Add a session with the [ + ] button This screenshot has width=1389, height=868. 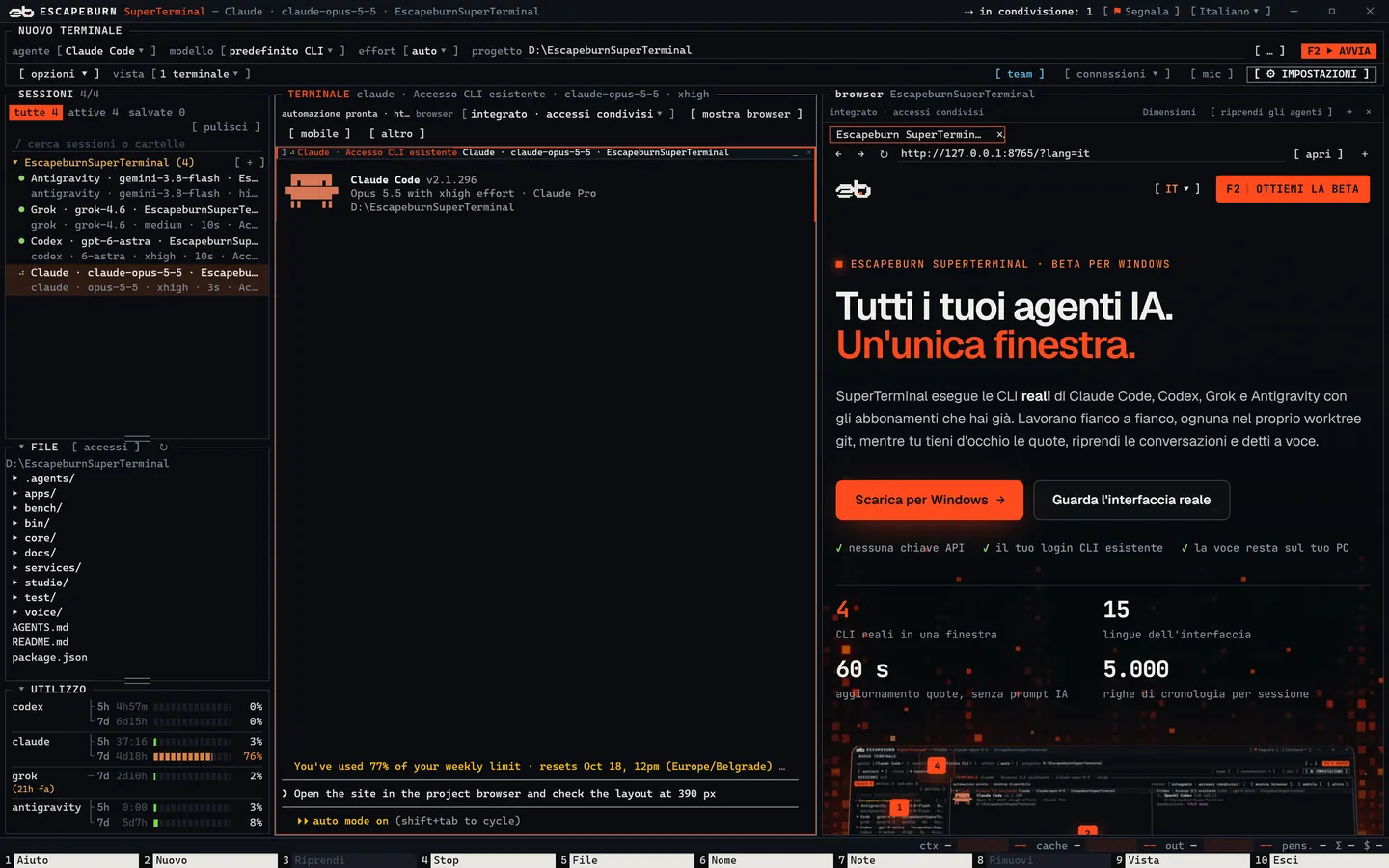tap(249, 163)
